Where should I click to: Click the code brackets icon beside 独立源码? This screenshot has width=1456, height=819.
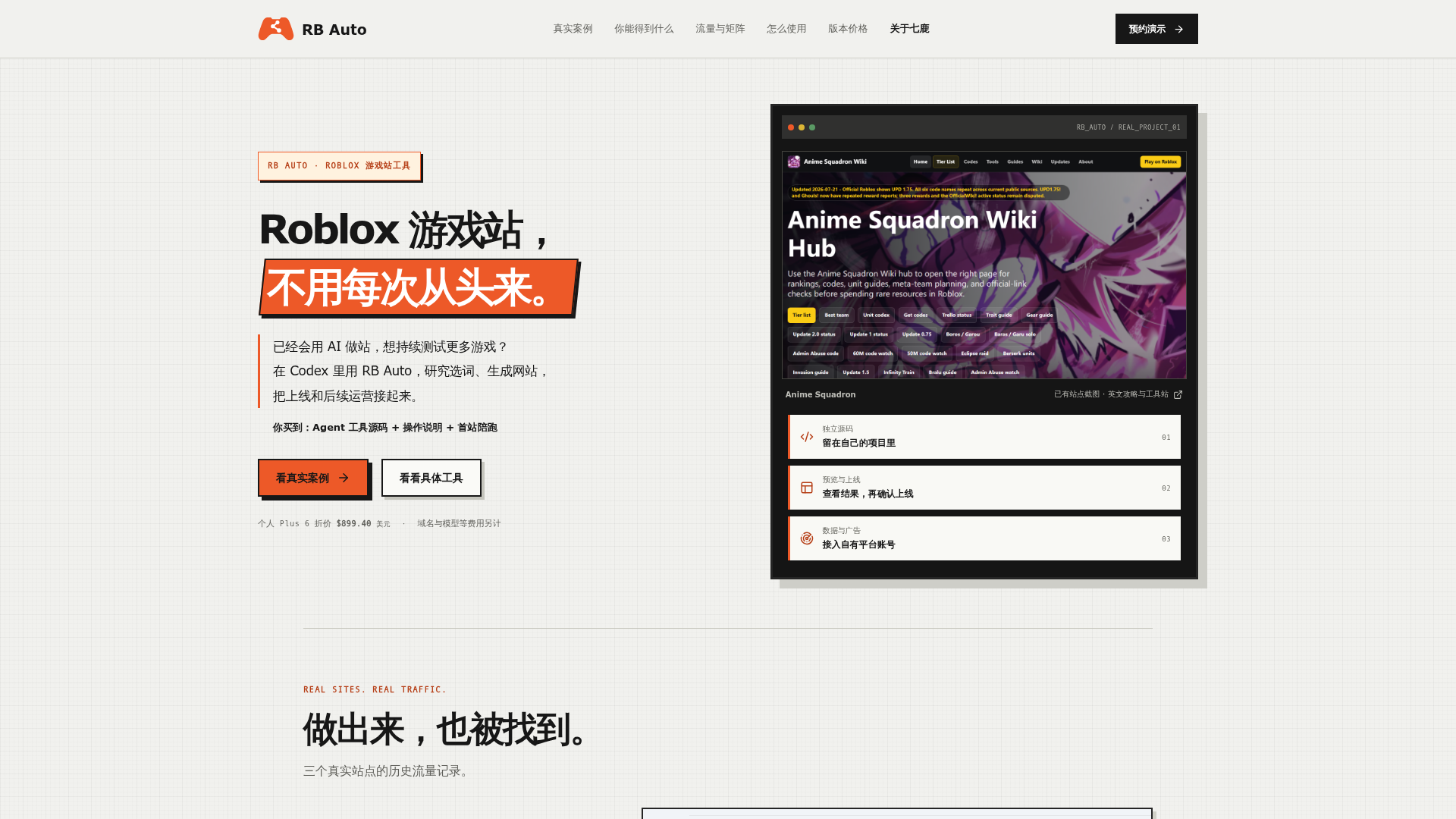807,437
